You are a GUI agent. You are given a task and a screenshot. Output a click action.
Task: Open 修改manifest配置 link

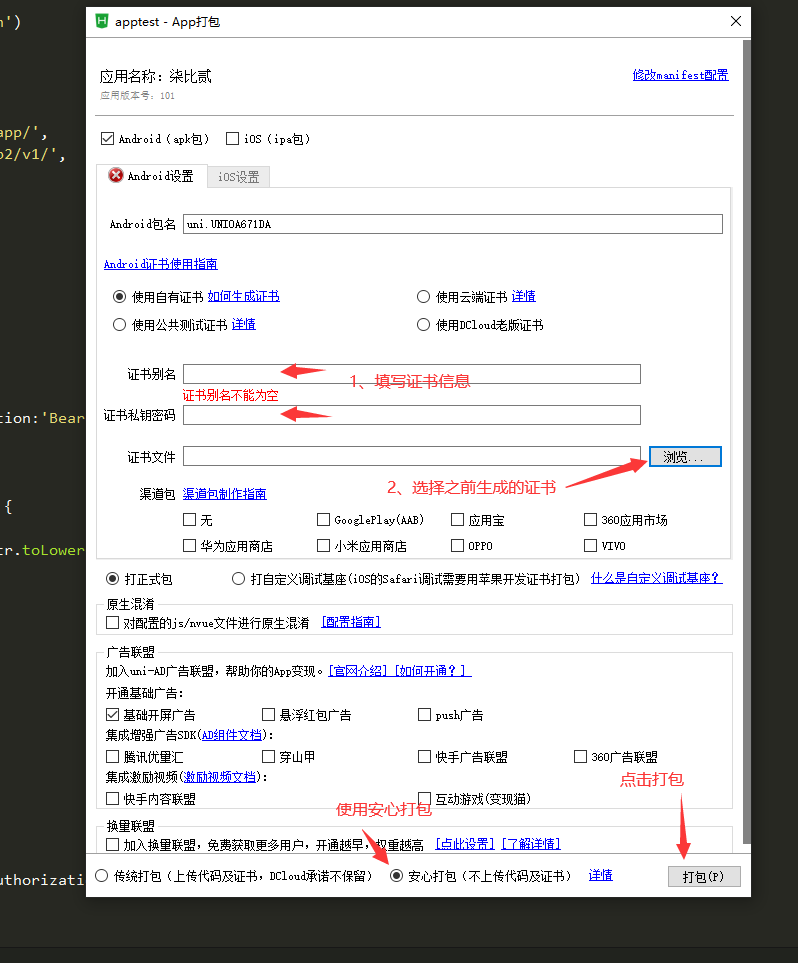pos(680,75)
